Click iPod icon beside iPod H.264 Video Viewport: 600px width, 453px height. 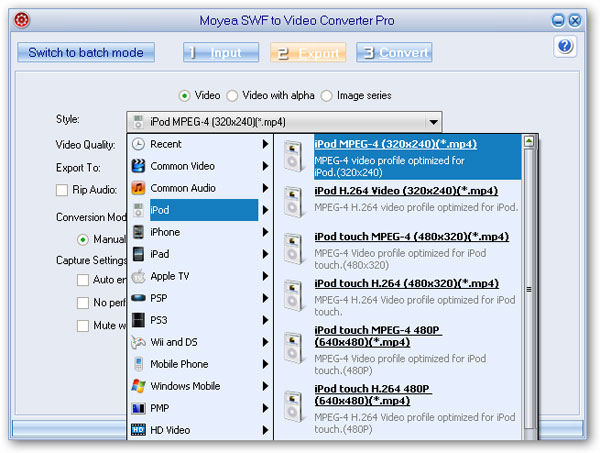pos(293,202)
